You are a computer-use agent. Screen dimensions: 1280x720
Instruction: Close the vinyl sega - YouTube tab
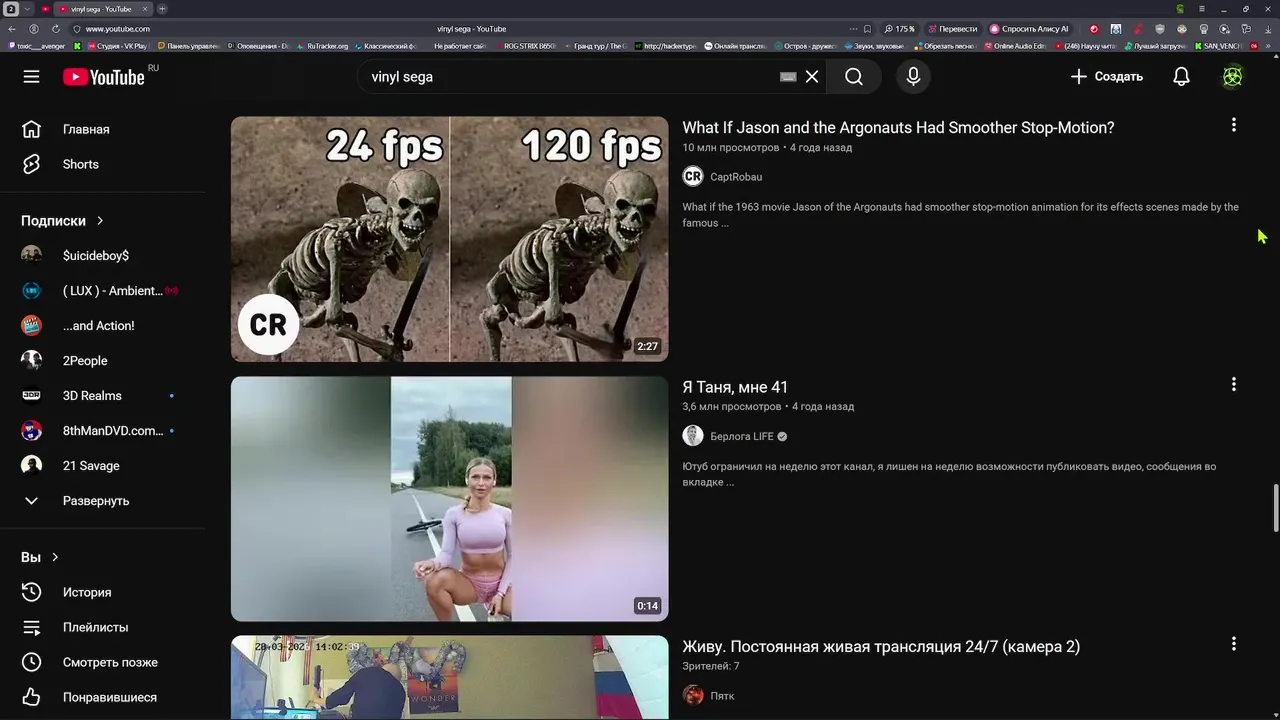click(146, 9)
